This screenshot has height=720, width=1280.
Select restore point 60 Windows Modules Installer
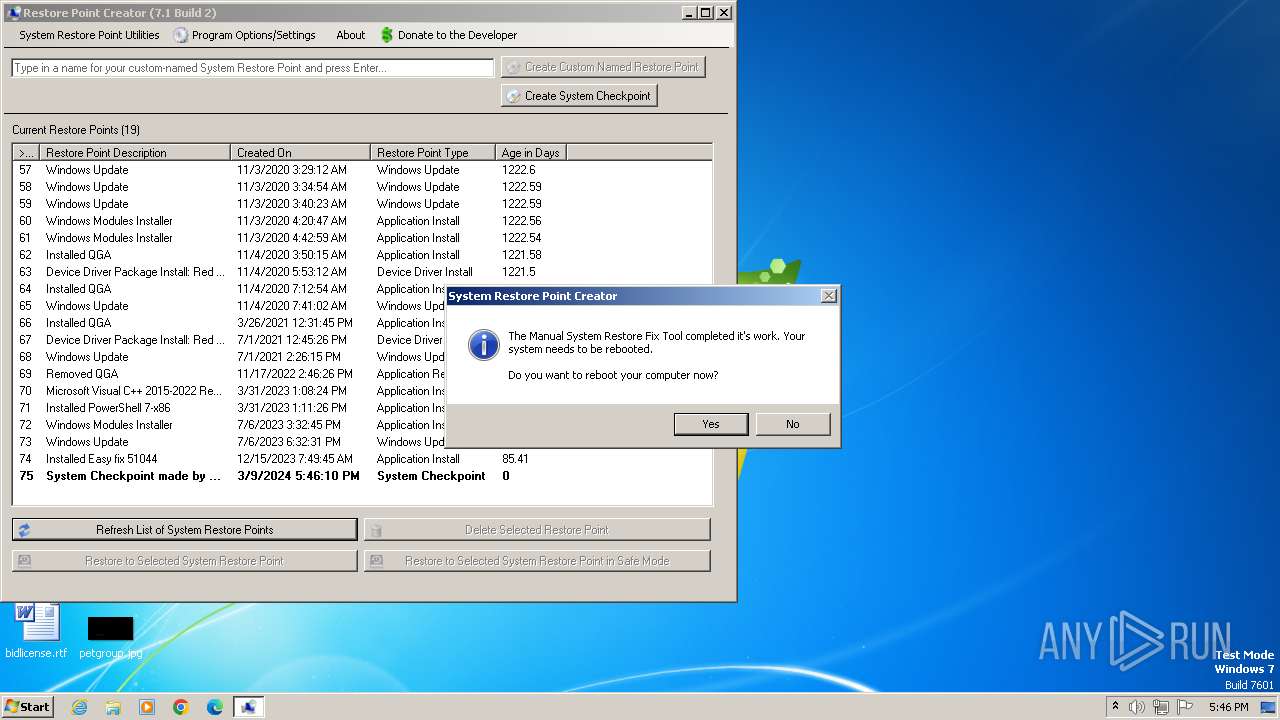[x=362, y=221]
